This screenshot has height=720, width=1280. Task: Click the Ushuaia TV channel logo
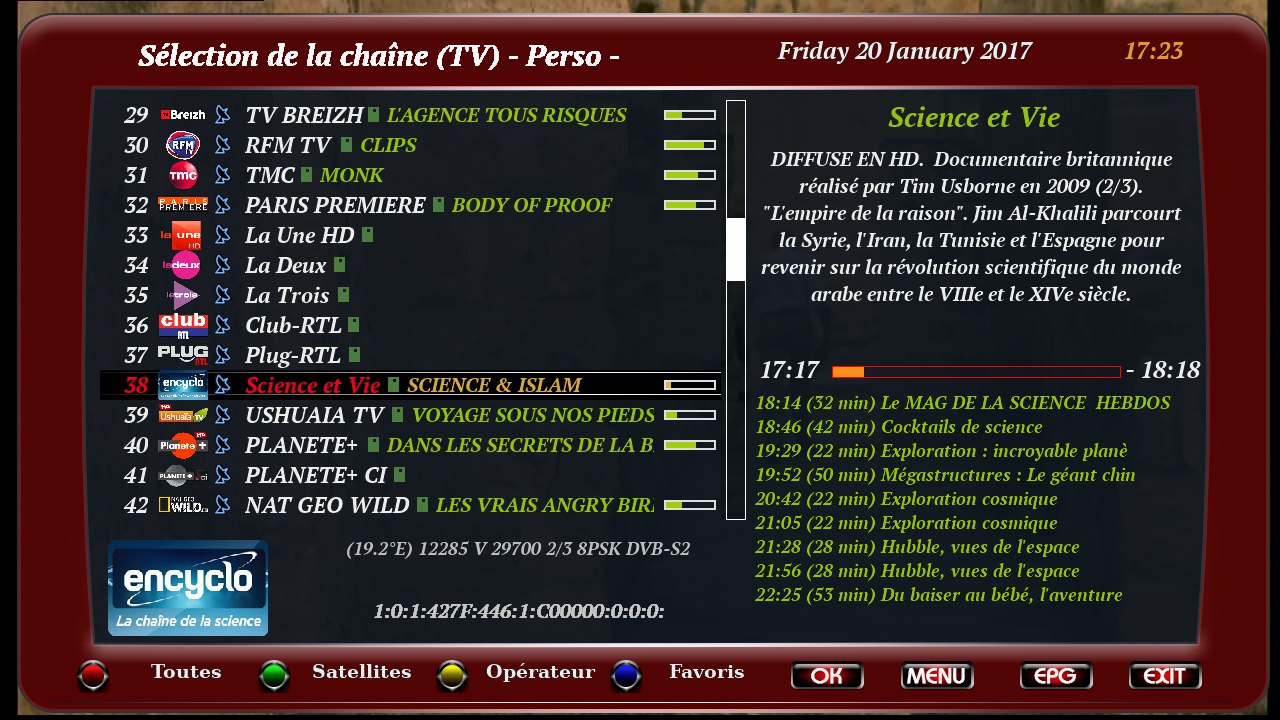[x=183, y=415]
